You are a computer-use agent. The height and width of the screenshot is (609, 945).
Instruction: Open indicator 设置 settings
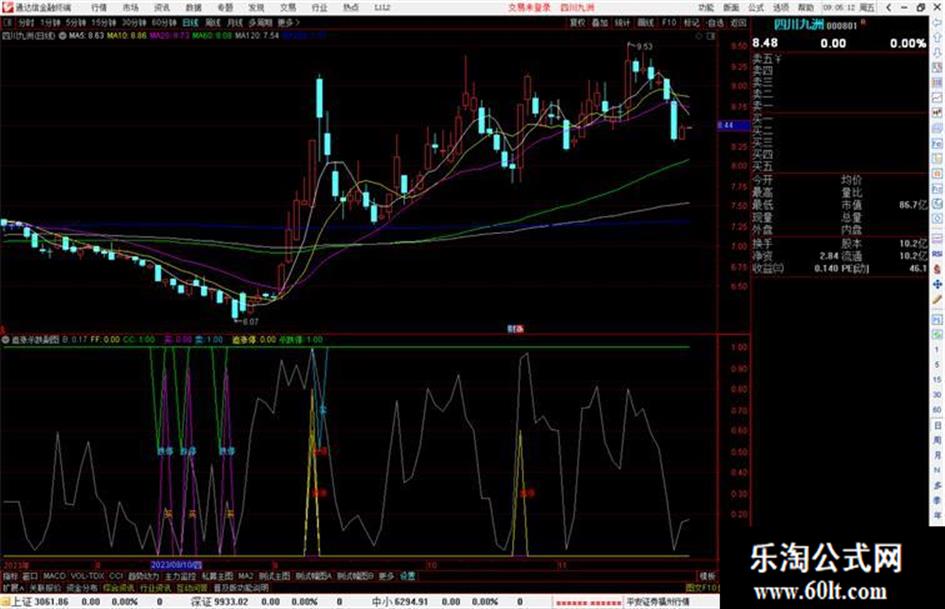click(408, 576)
